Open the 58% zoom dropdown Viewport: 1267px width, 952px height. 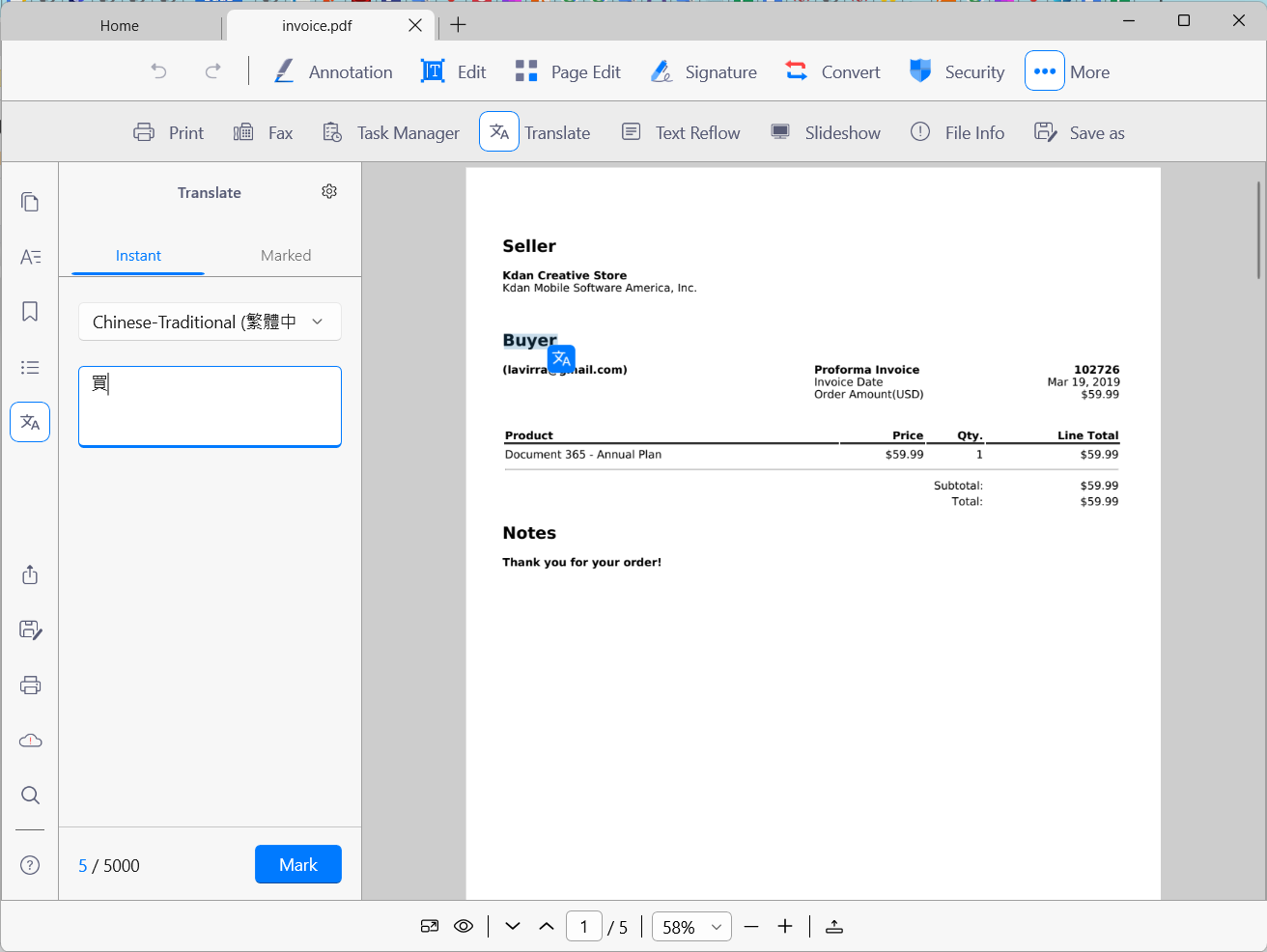(x=691, y=926)
